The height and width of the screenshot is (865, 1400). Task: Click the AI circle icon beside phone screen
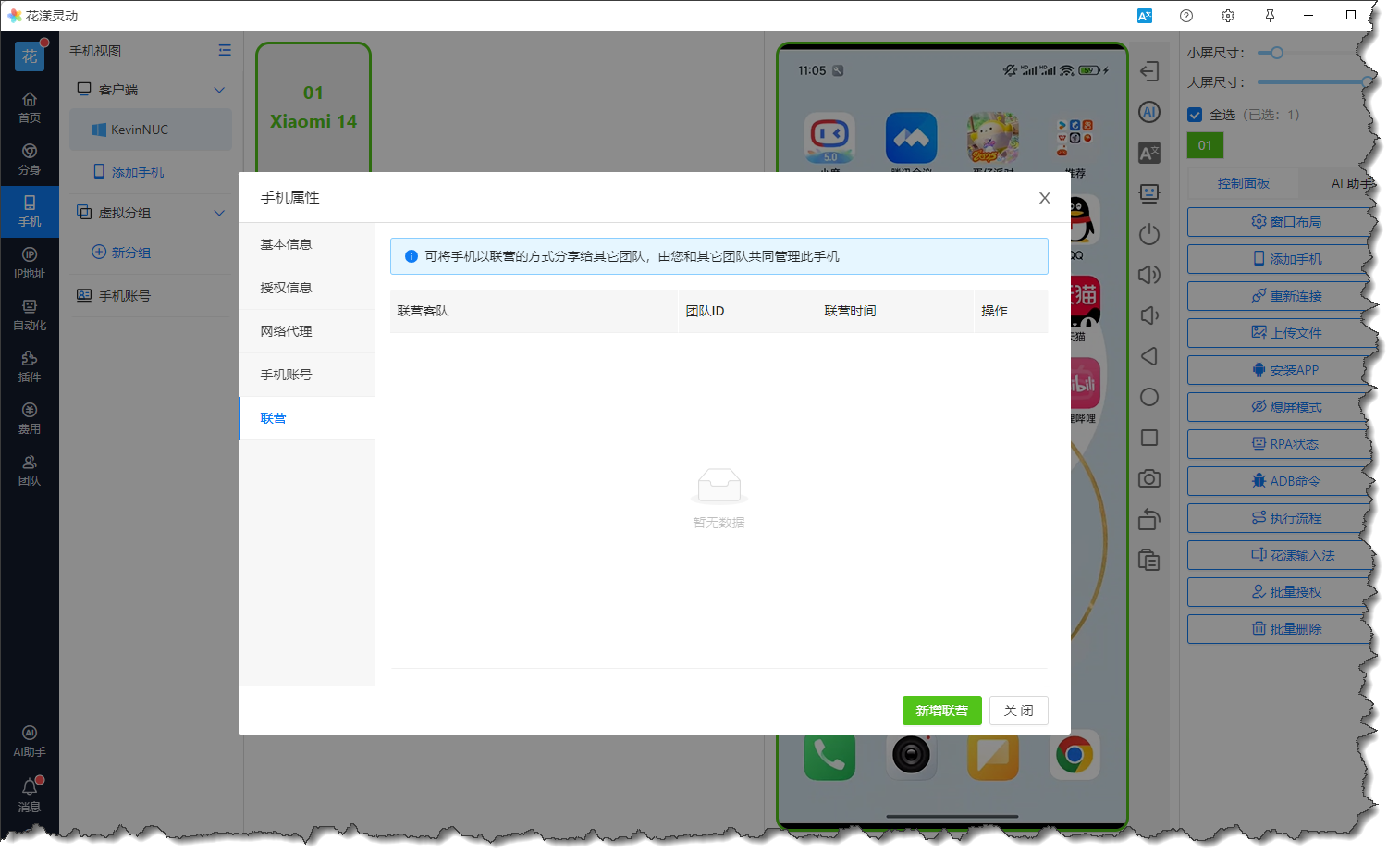[x=1149, y=112]
